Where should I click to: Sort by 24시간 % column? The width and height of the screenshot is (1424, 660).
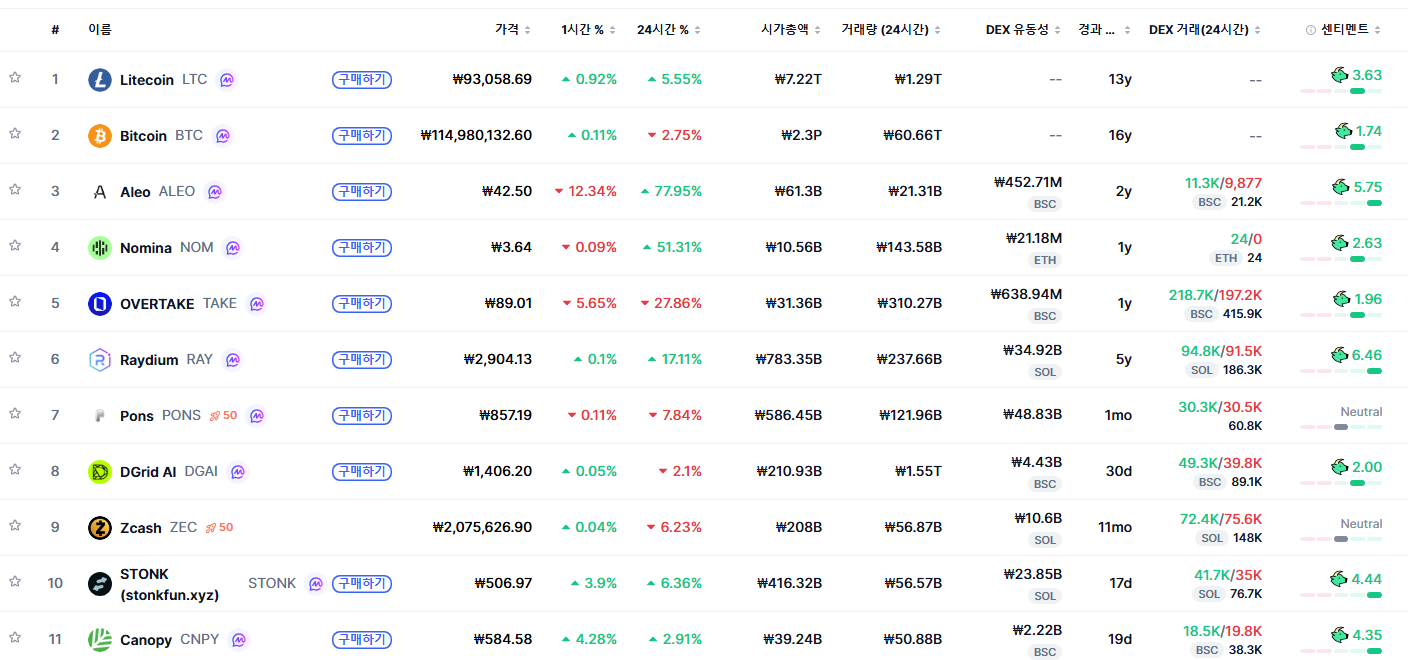click(x=669, y=30)
